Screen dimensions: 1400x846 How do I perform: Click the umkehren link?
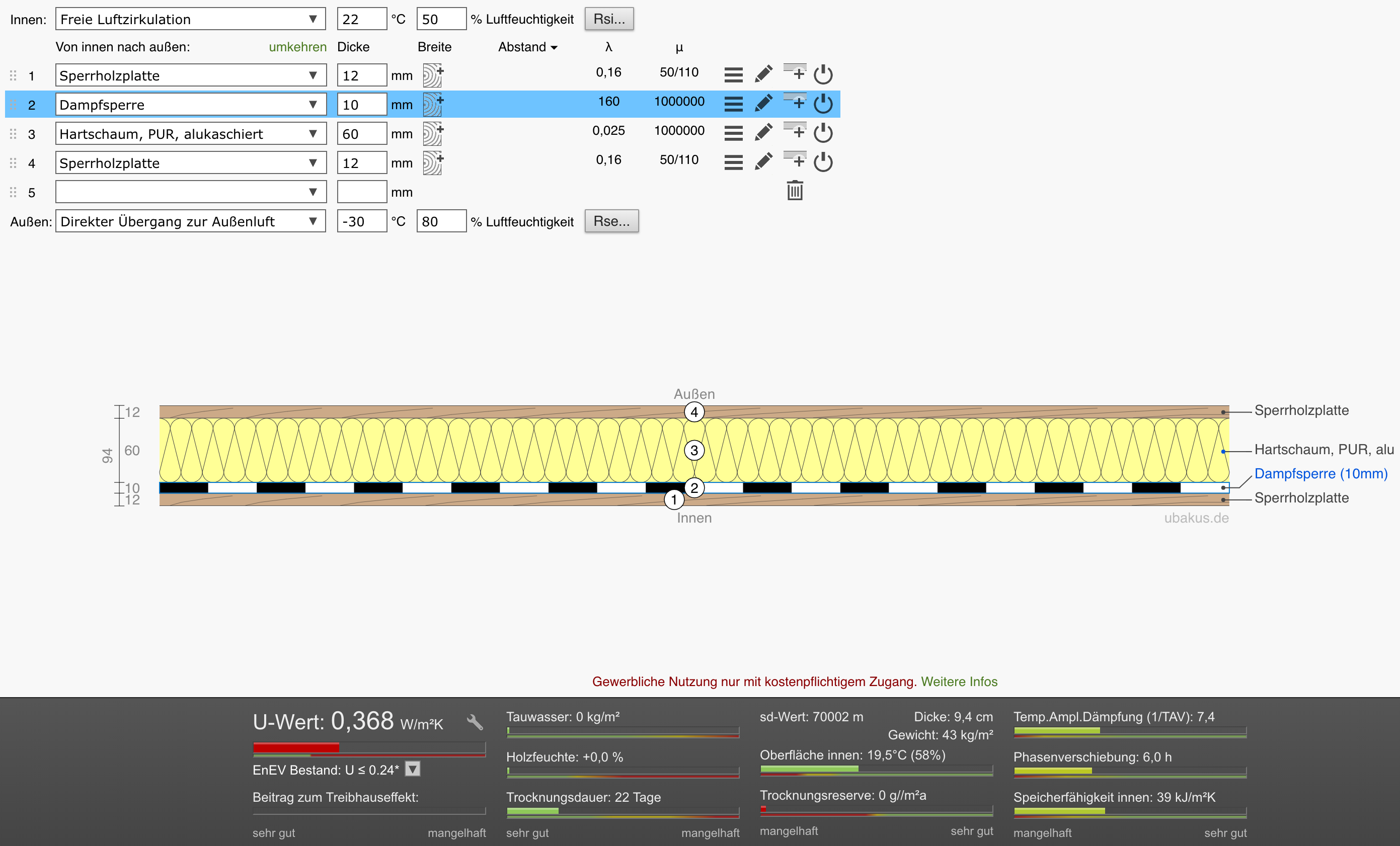point(298,47)
